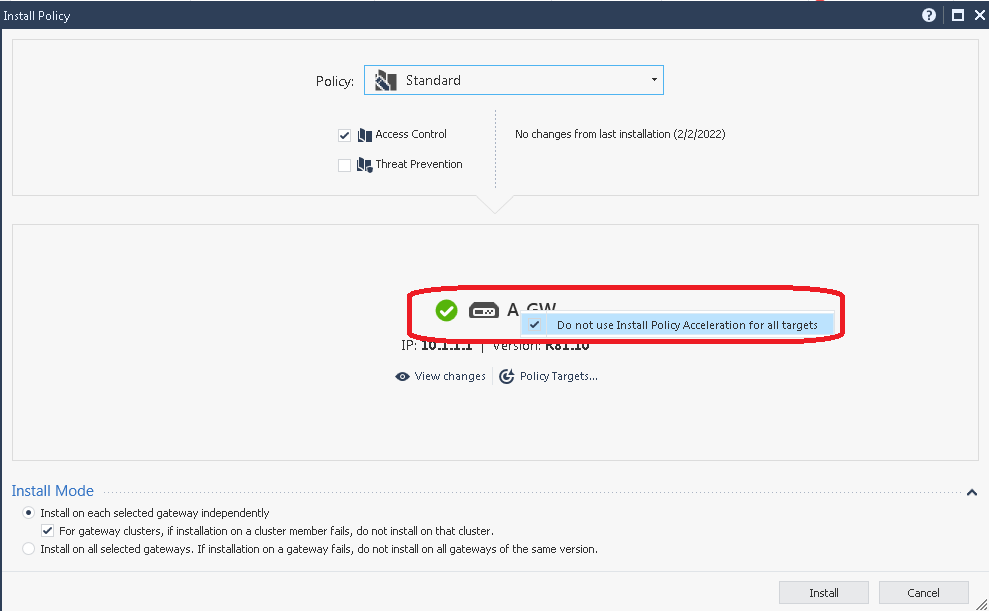
Task: Select the A_GW gateway appliance icon
Action: click(484, 310)
